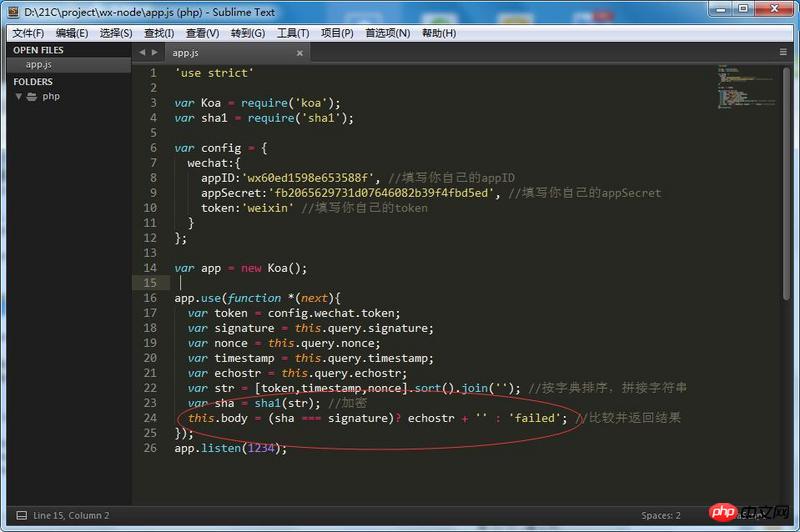
Task: Maximize the Sublime Text window
Action: pyautogui.click(x=743, y=9)
